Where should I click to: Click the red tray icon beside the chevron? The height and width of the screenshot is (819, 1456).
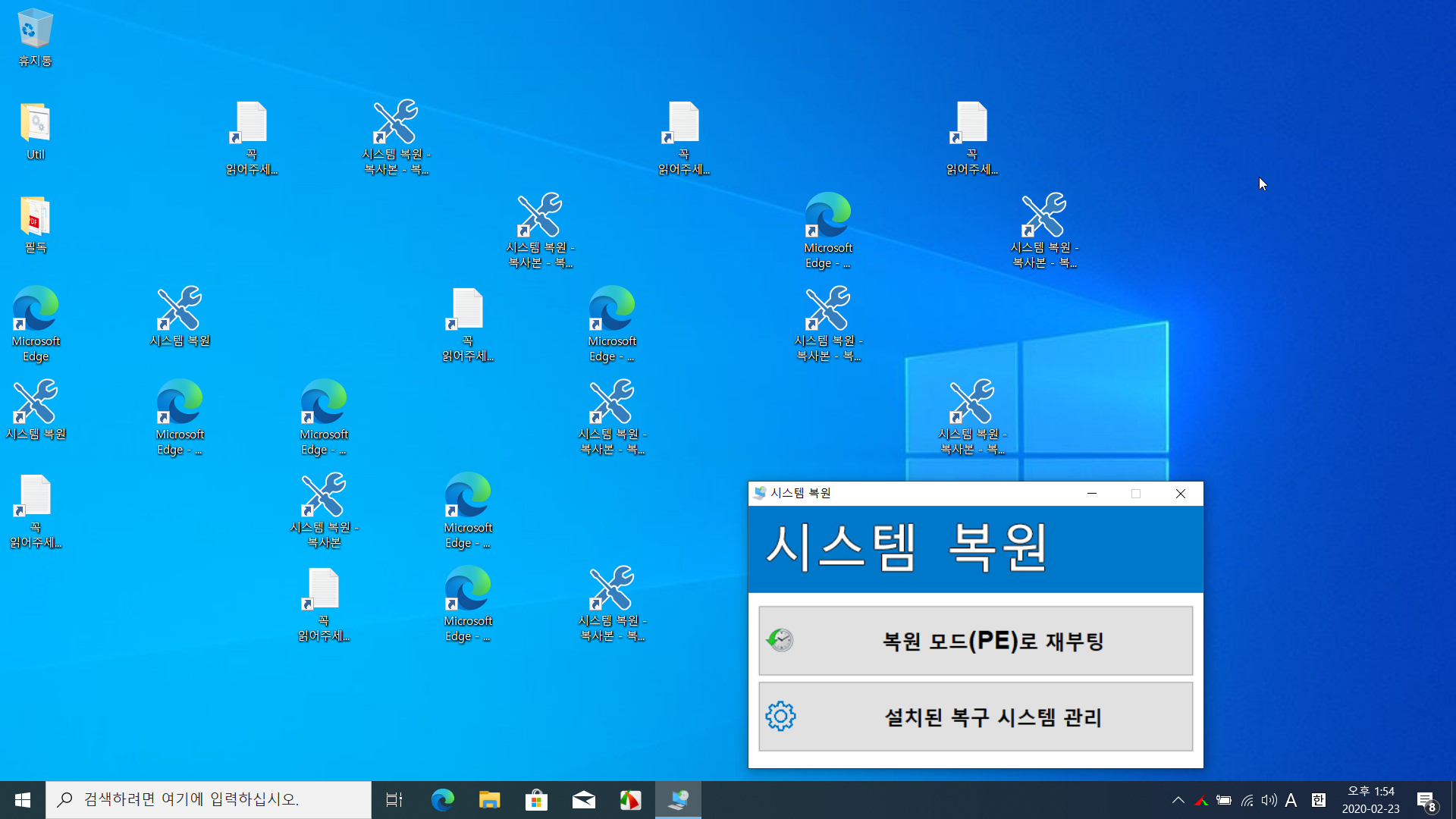click(1201, 800)
